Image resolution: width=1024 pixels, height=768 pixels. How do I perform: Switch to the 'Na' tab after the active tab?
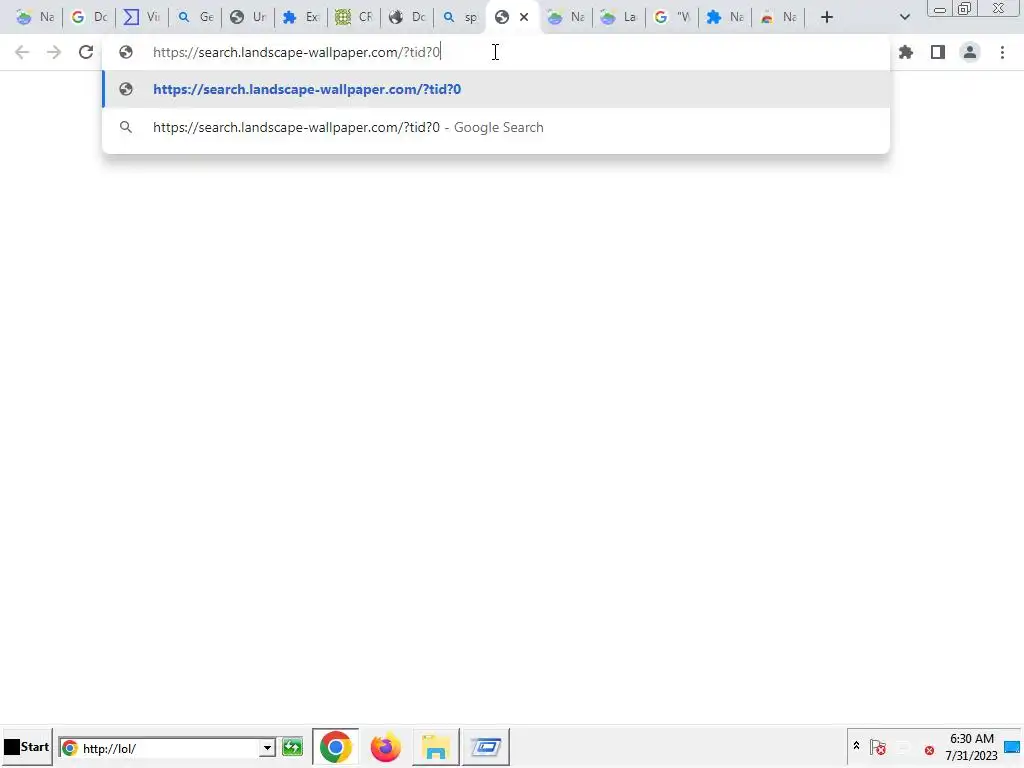566,18
